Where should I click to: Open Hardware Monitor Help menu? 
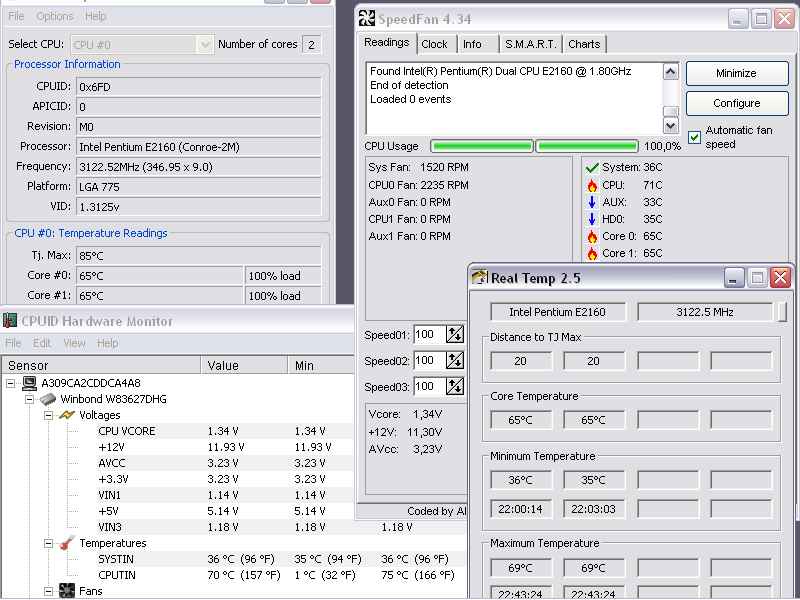[x=108, y=343]
